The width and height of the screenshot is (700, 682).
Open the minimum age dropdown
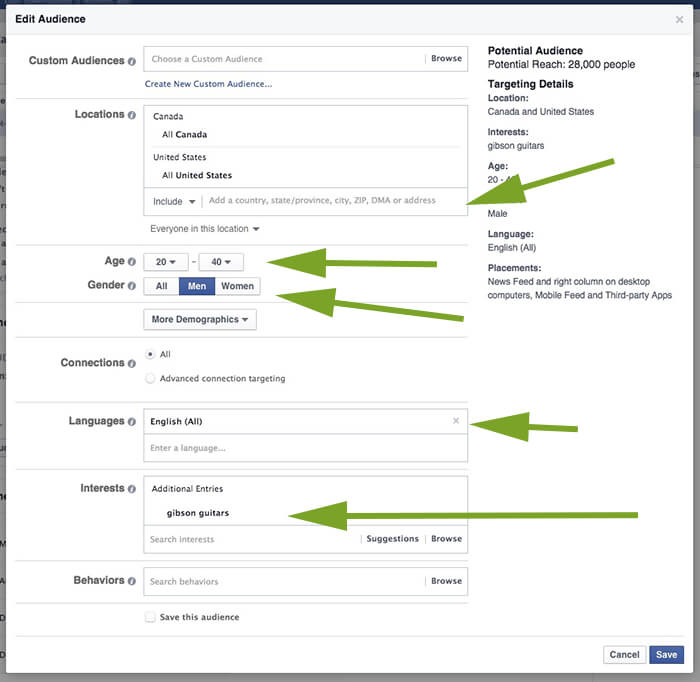tap(166, 262)
